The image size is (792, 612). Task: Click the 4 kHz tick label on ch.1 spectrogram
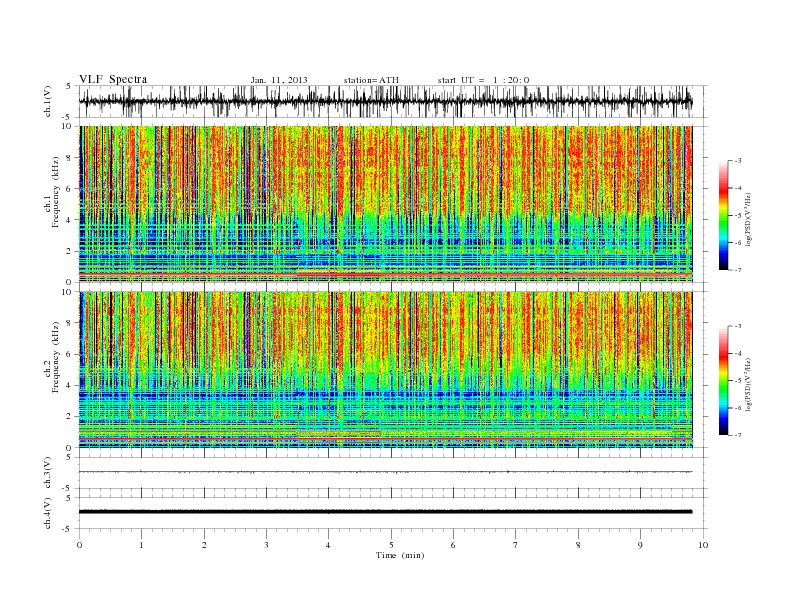point(69,220)
